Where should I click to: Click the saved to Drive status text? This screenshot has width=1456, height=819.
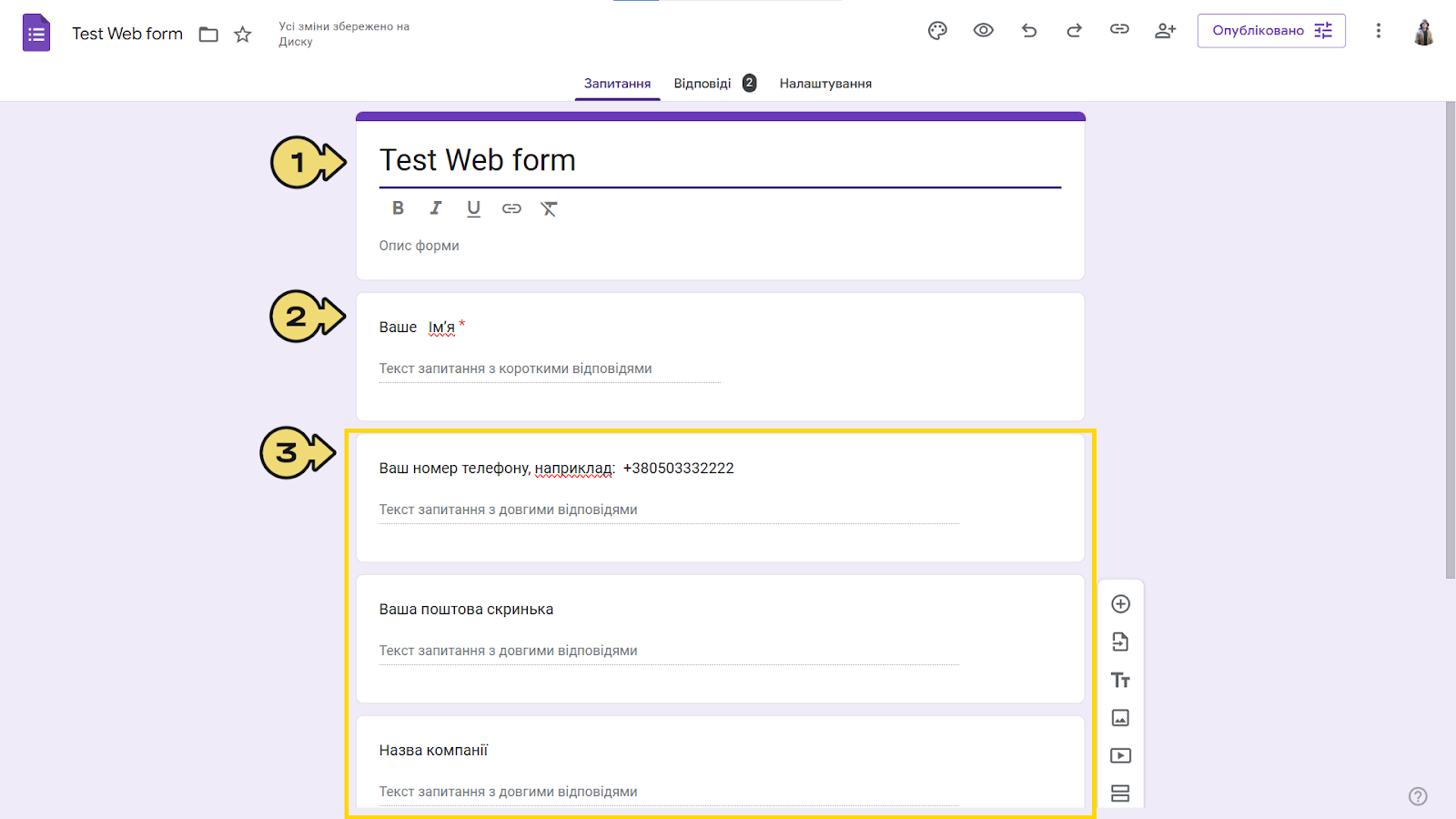point(344,34)
